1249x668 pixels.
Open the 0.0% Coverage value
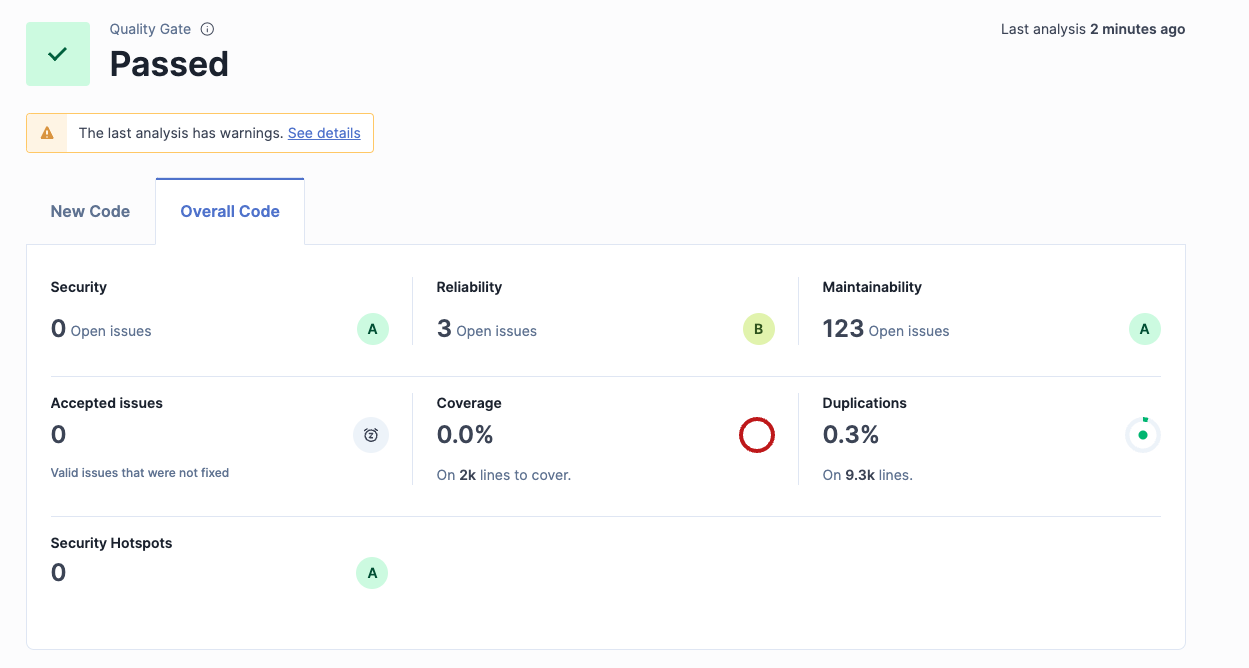tap(465, 435)
